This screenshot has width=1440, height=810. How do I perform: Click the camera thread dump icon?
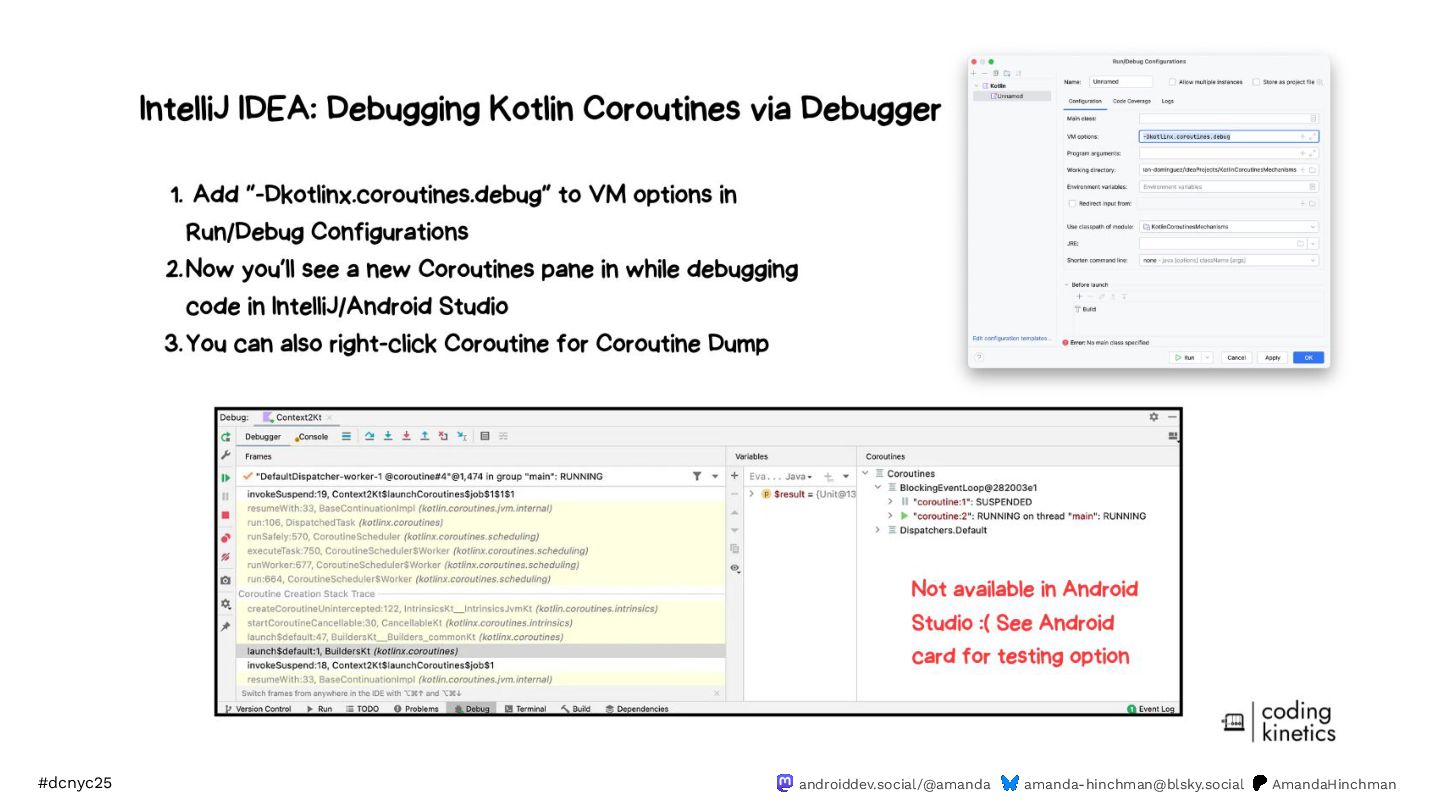tap(226, 580)
